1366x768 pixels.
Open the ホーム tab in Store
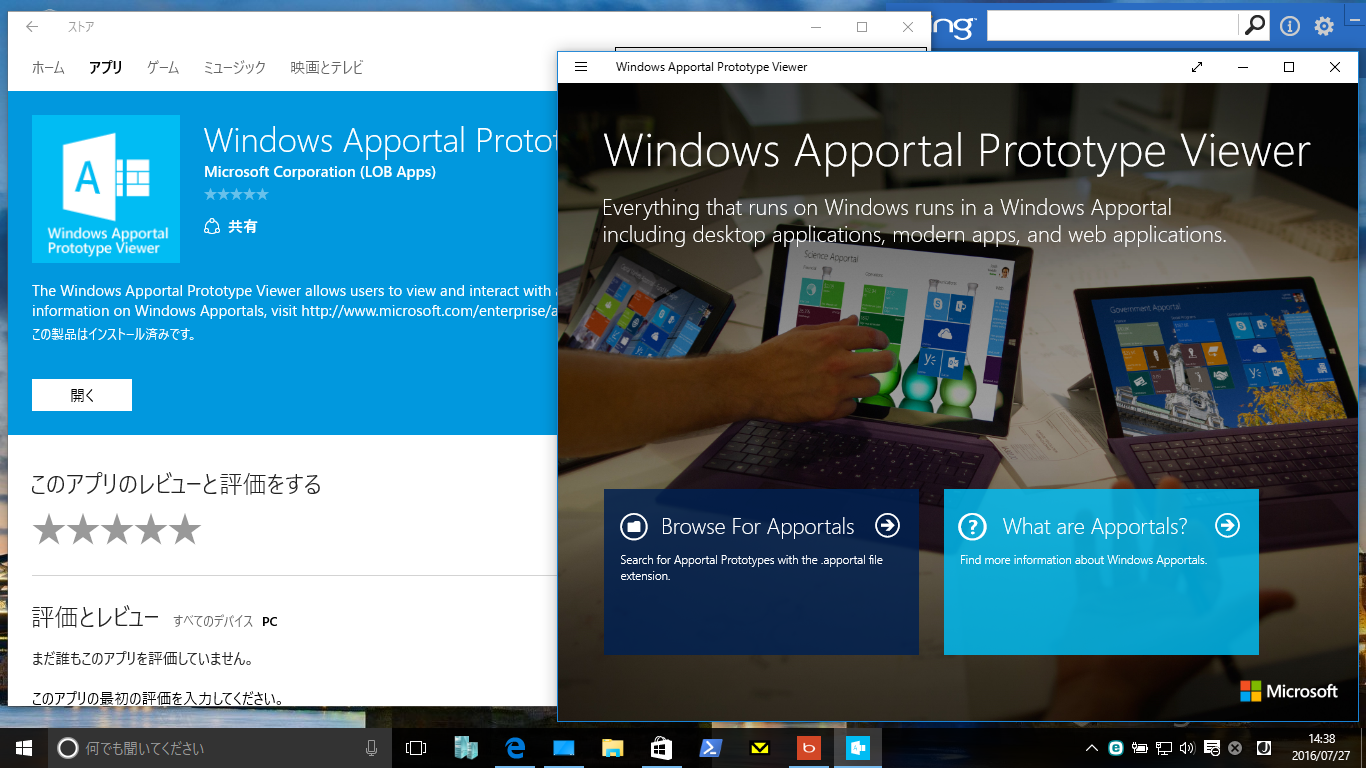(48, 68)
